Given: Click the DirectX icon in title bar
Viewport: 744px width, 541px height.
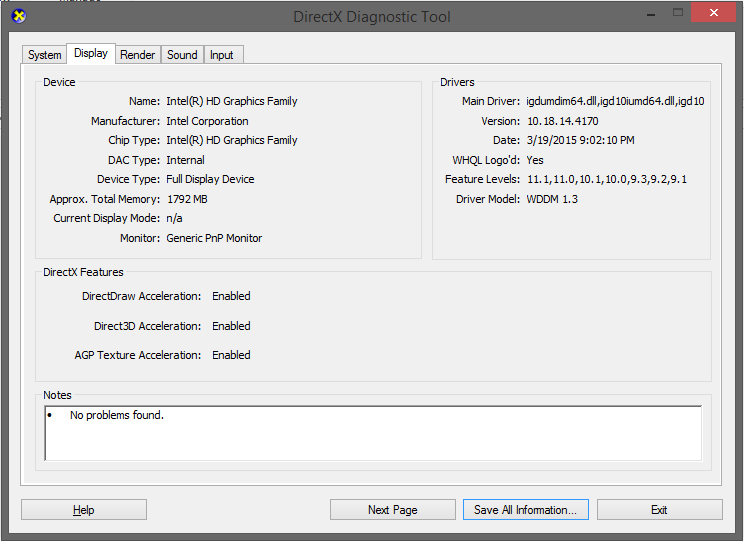Looking at the screenshot, I should tap(17, 16).
